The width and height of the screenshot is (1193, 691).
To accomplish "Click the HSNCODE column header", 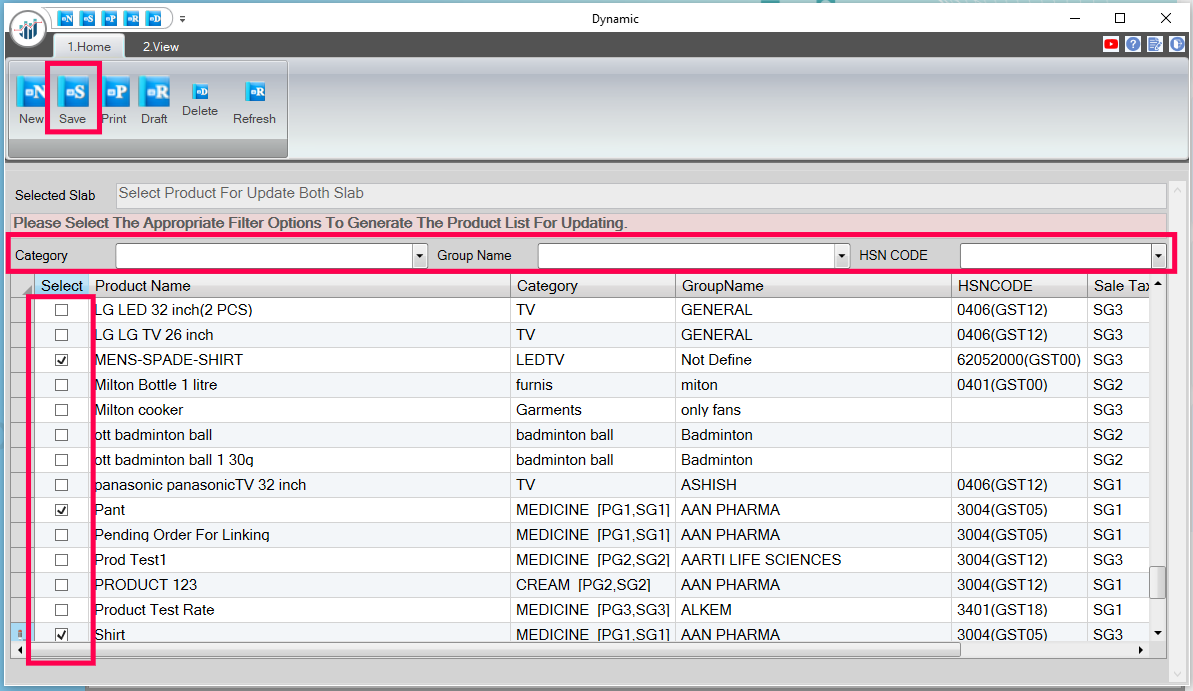I will pos(1018,286).
